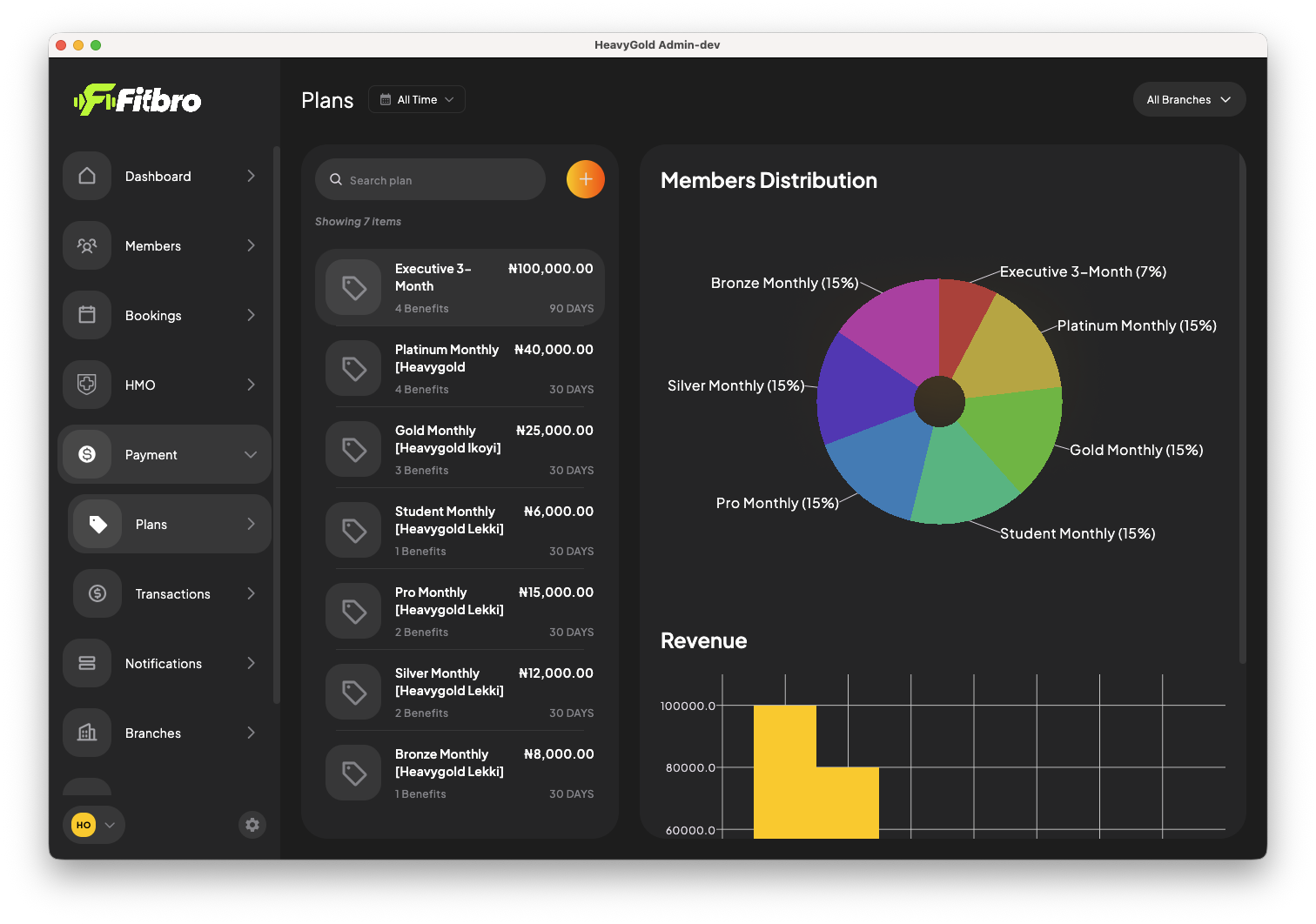Click the Plans tag icon in sidebar

pyautogui.click(x=97, y=524)
